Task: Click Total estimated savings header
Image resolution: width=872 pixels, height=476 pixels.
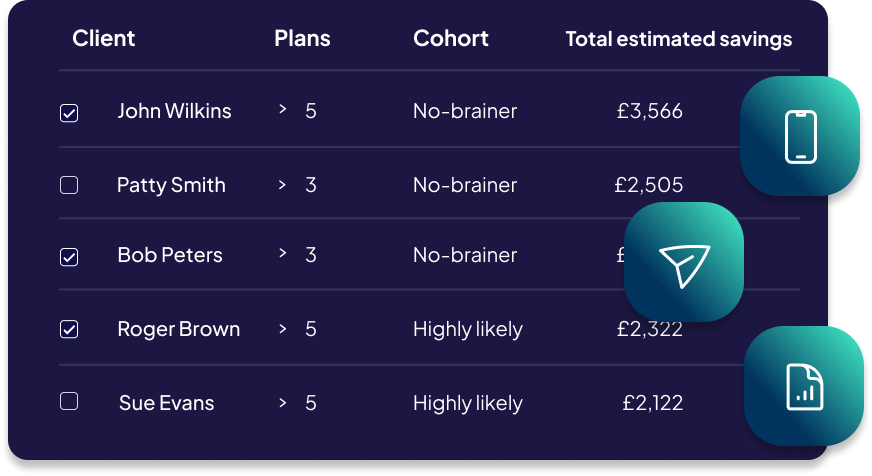Action: click(679, 39)
